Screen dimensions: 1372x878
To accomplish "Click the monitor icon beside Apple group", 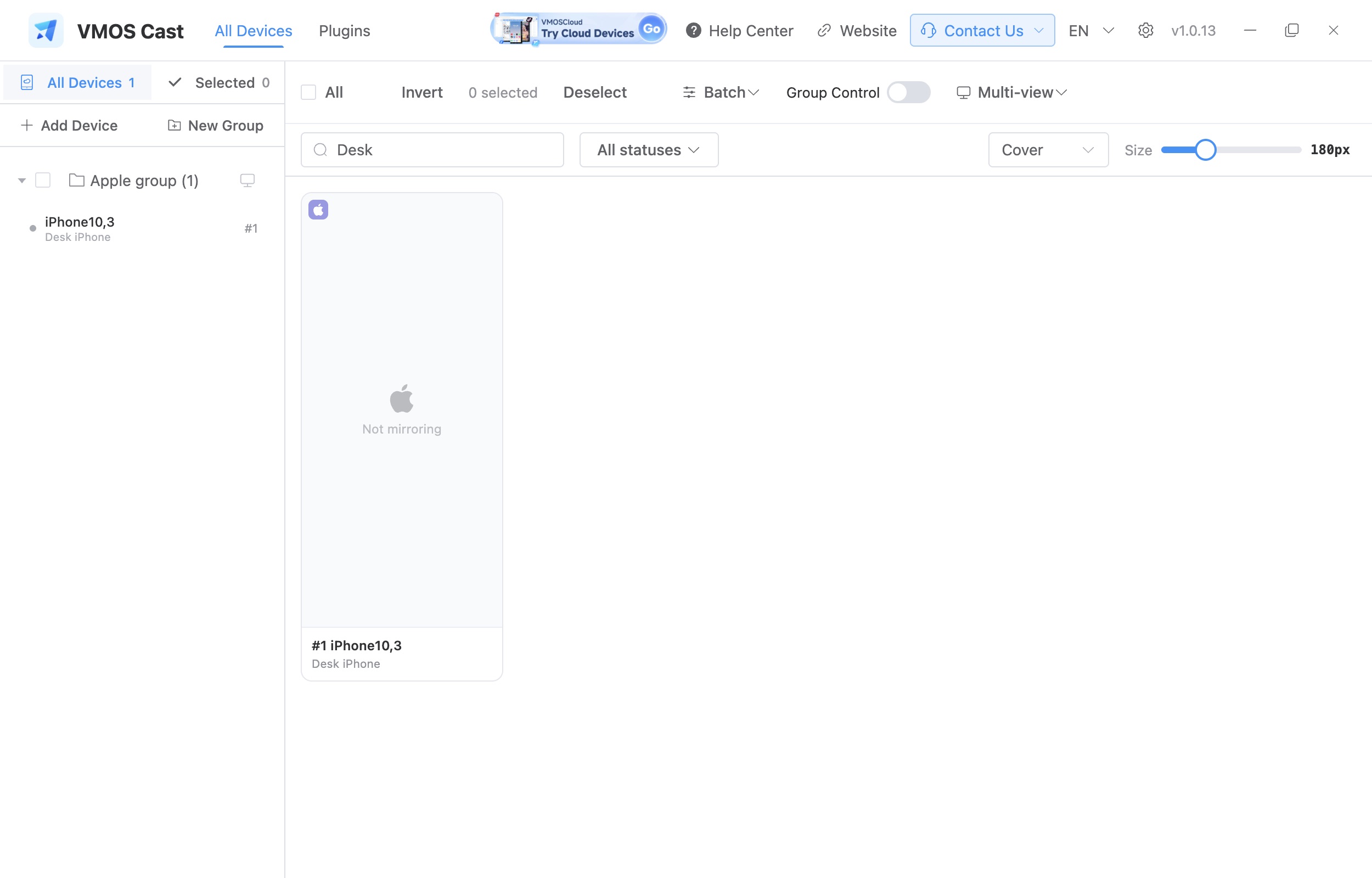I will click(x=248, y=180).
